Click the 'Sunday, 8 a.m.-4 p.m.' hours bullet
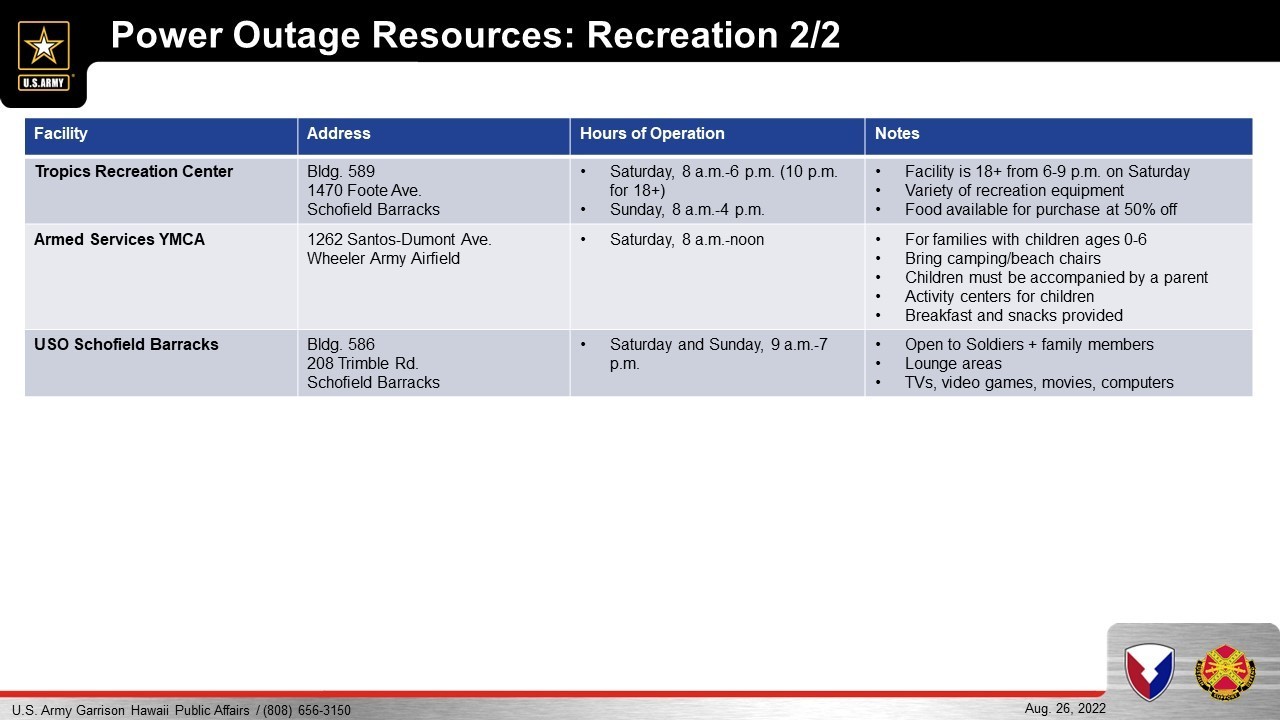Viewport: 1280px width, 720px height. [686, 210]
